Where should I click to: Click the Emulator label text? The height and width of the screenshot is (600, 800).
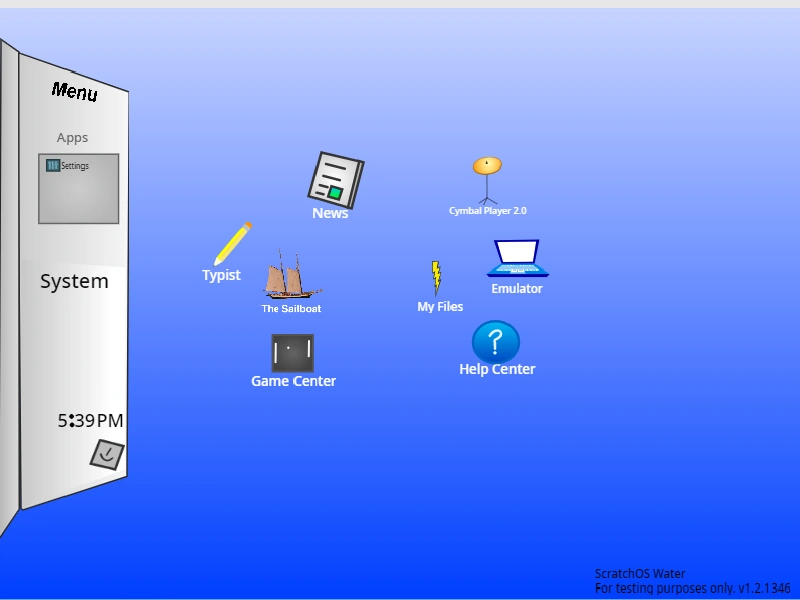(x=516, y=289)
